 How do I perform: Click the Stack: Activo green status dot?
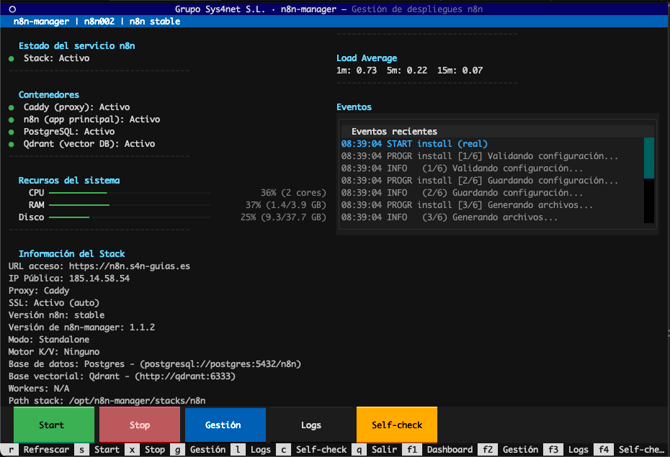[11, 58]
